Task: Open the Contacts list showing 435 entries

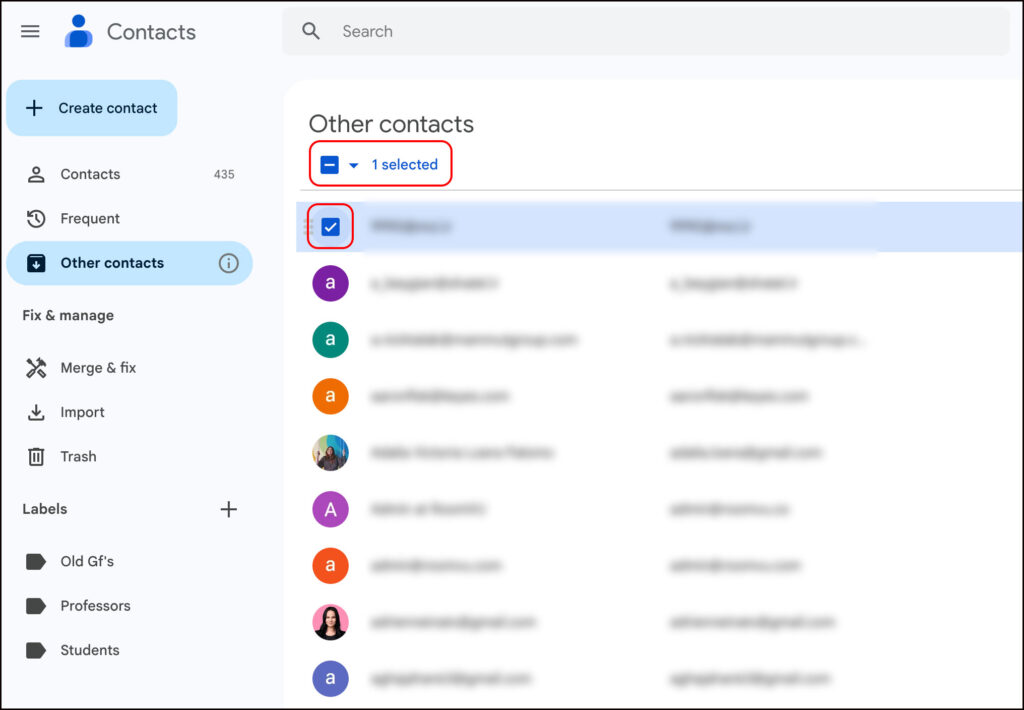Action: point(92,174)
